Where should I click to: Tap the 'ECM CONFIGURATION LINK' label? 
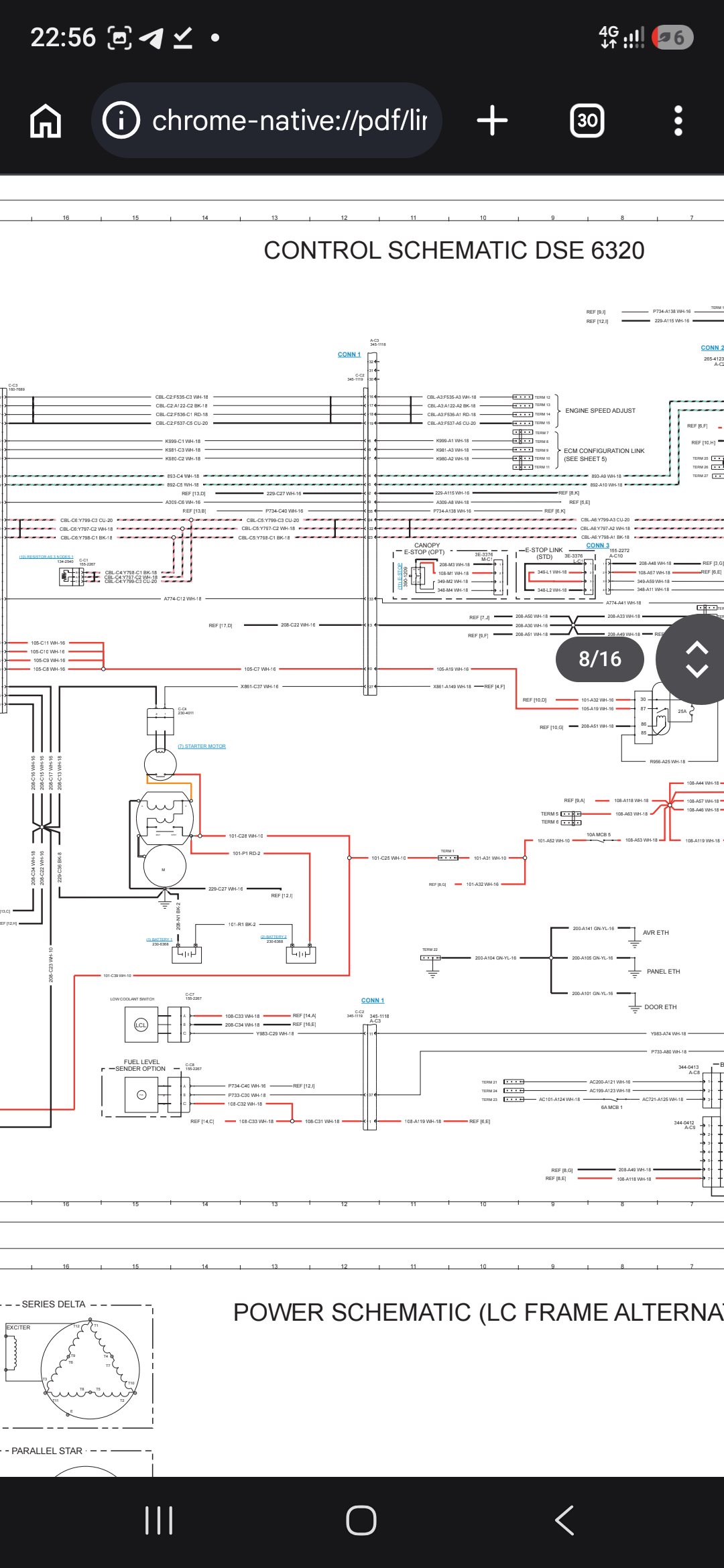tap(604, 451)
